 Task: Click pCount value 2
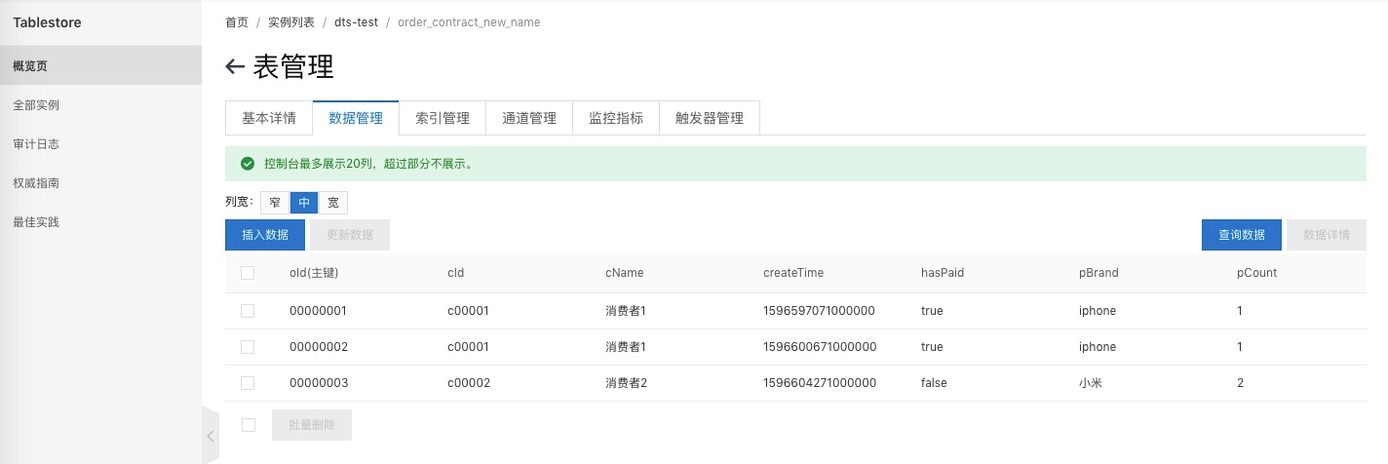click(x=1241, y=383)
